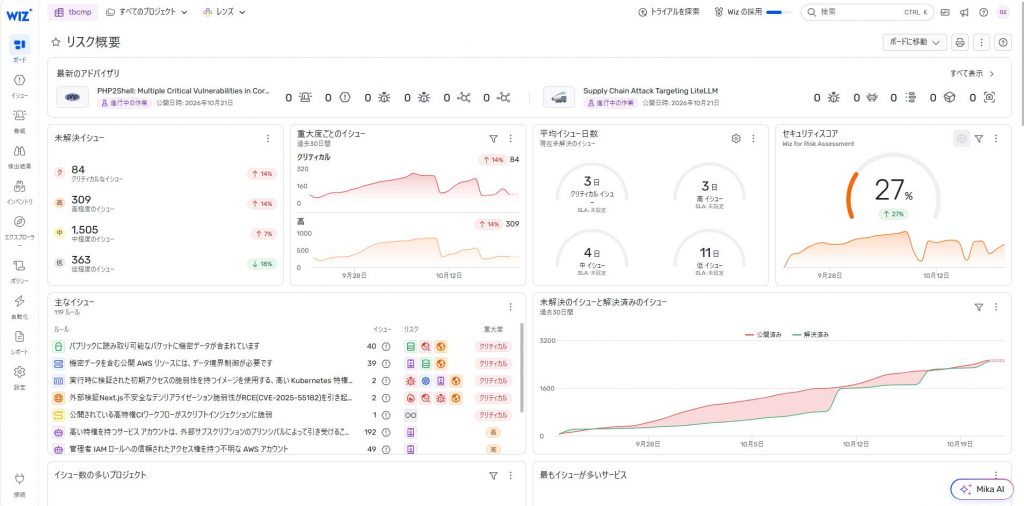The height and width of the screenshot is (506, 1024).
Task: Open インベントリ (Inventory) sidebar icon
Action: click(x=20, y=186)
